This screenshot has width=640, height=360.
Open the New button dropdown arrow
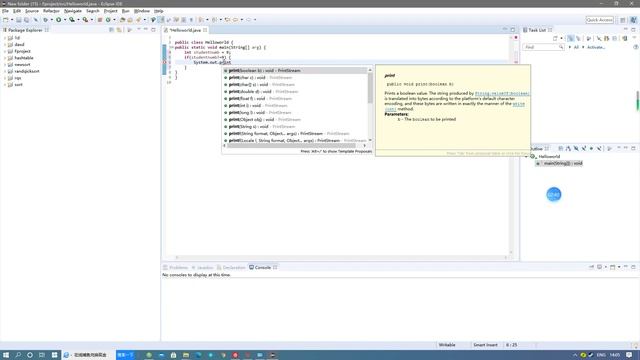(11, 20)
